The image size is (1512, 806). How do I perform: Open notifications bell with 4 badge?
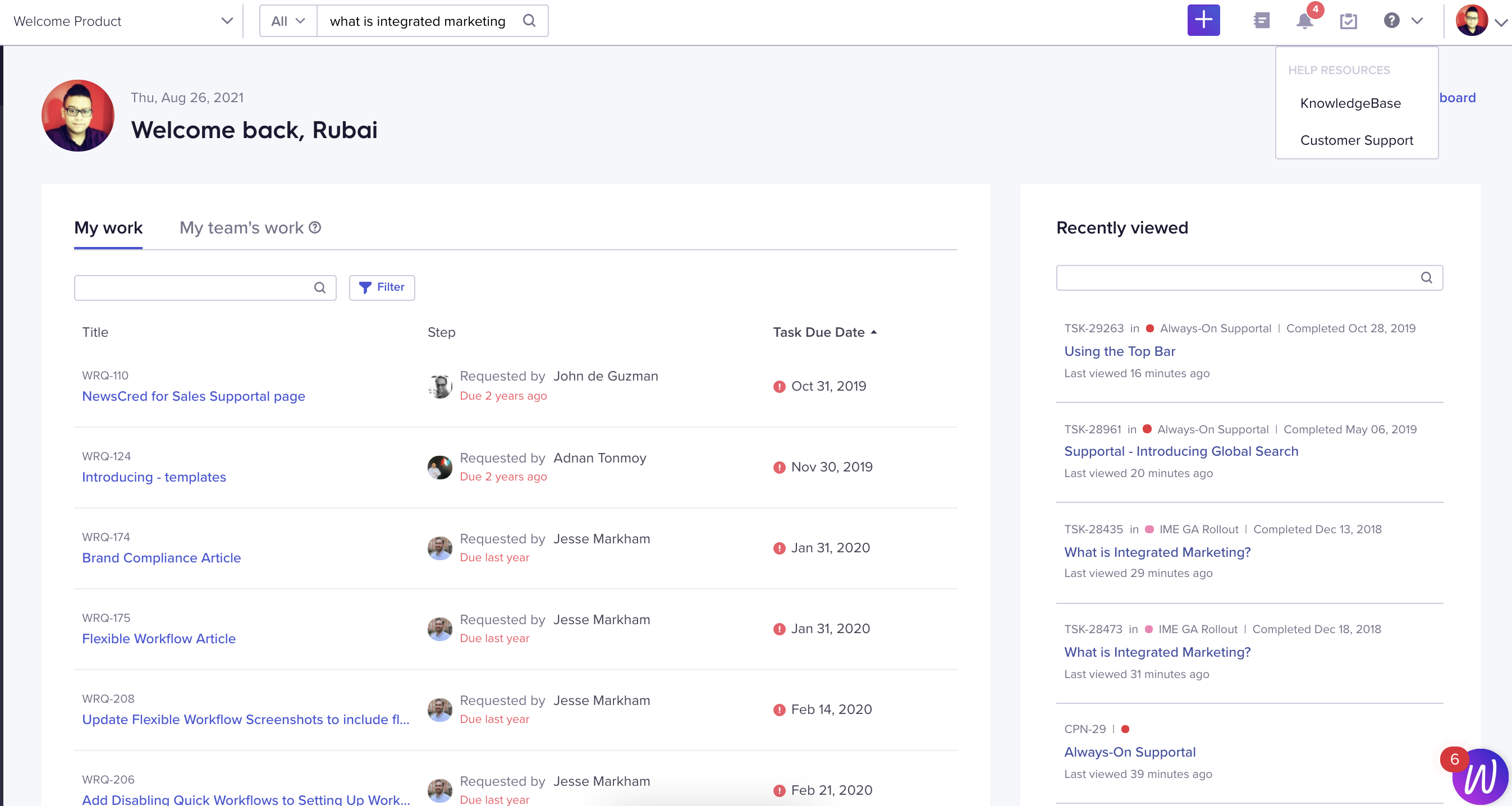click(1304, 21)
